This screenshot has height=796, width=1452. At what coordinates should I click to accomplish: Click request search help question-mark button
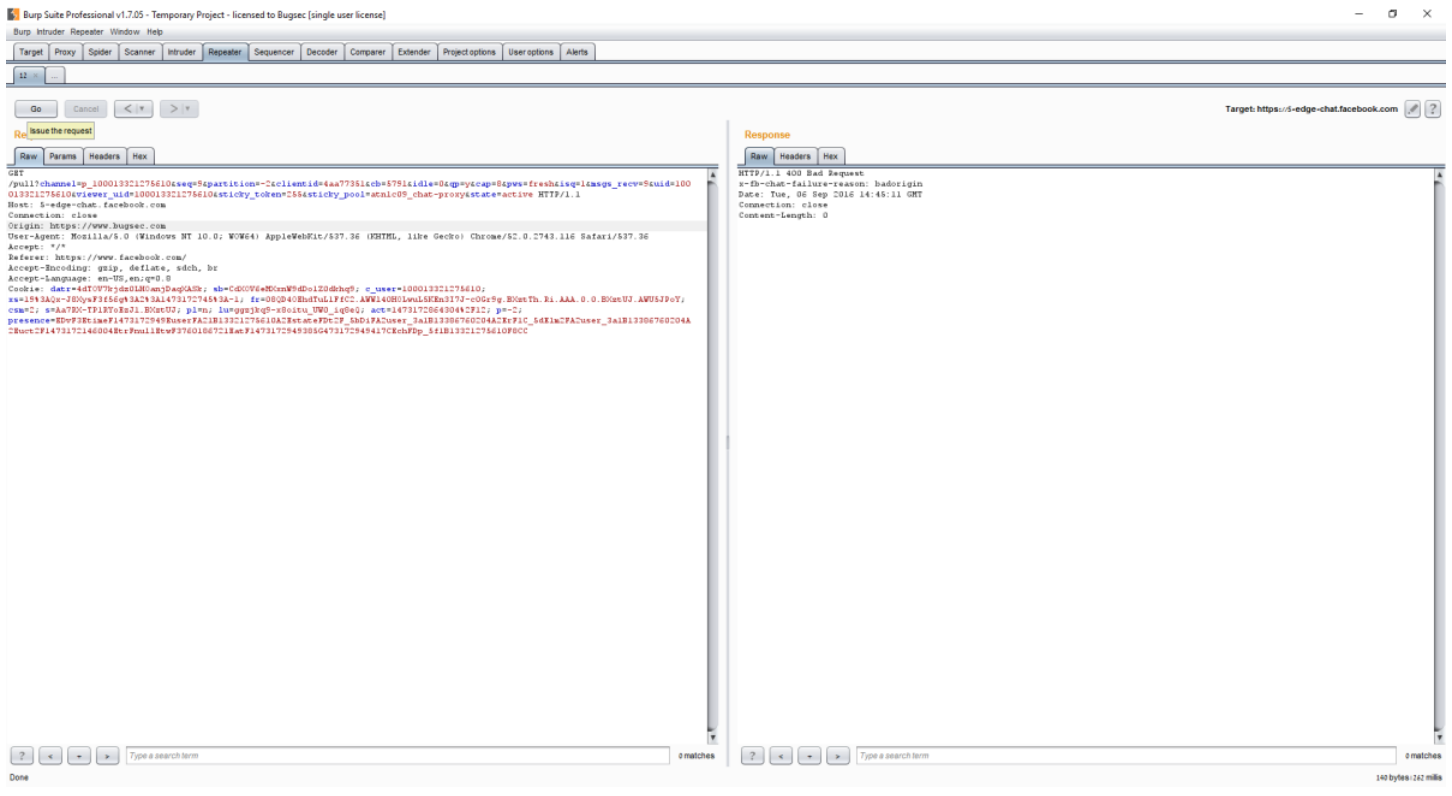pyautogui.click(x=23, y=755)
